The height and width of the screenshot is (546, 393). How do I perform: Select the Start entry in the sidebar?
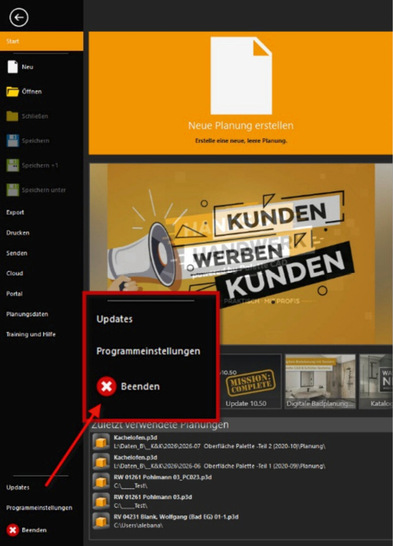click(41, 41)
